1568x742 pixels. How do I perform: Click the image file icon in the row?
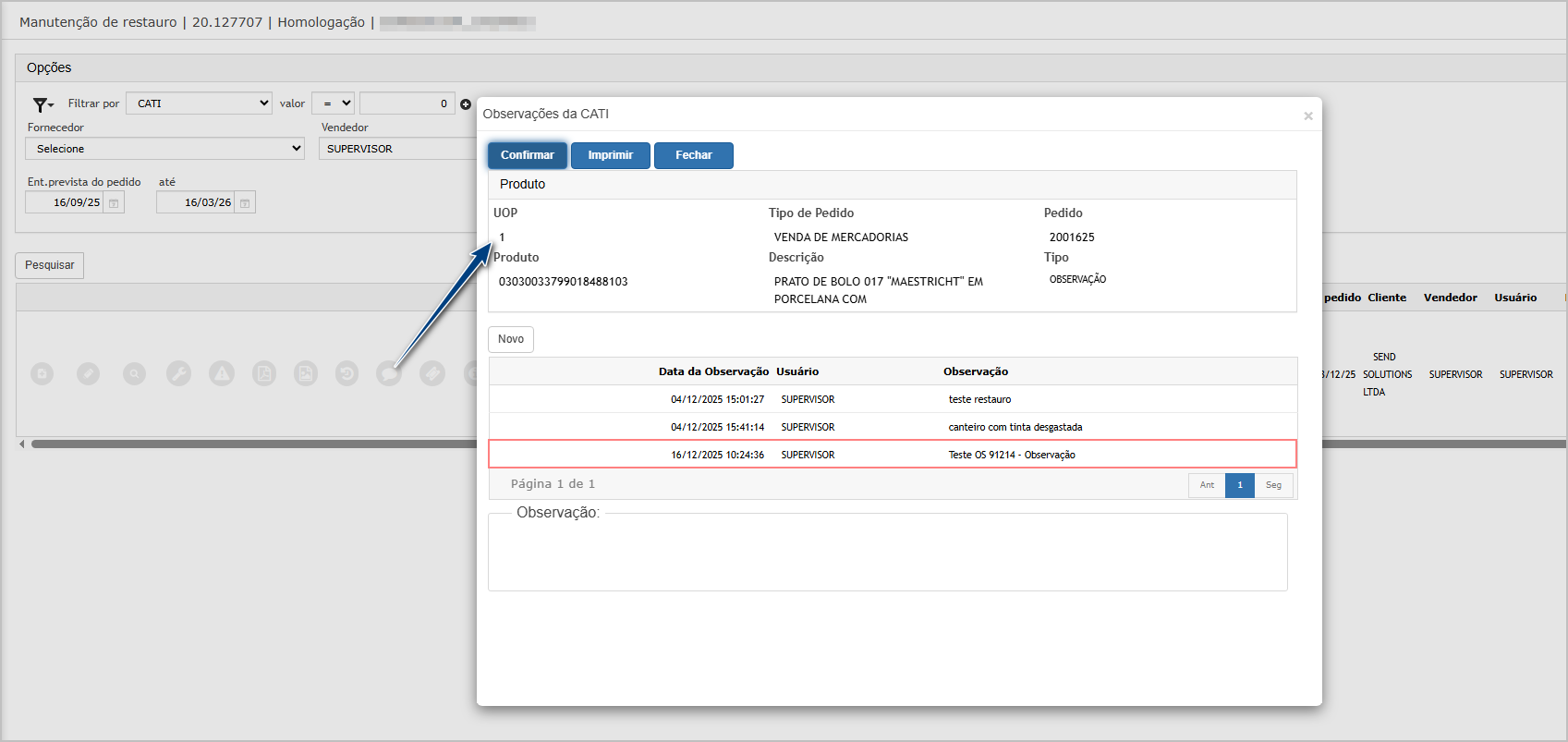pos(306,374)
